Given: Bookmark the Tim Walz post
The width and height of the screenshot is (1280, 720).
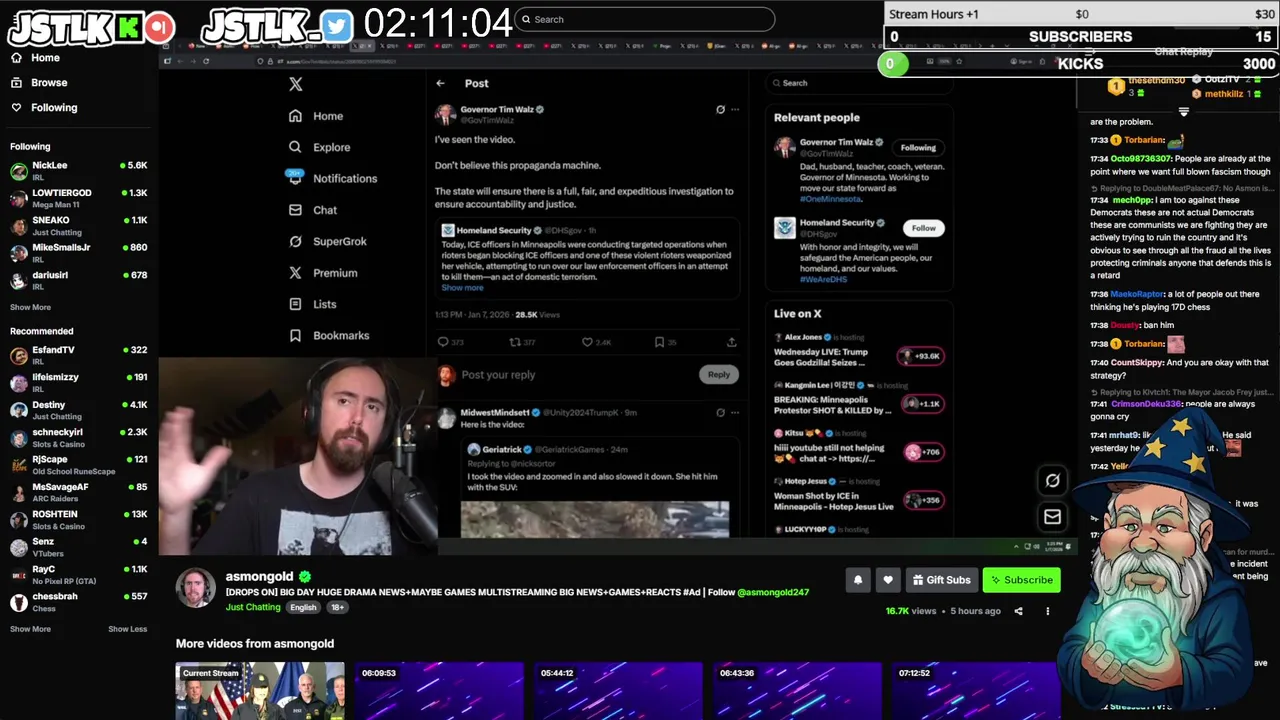Looking at the screenshot, I should (659, 342).
